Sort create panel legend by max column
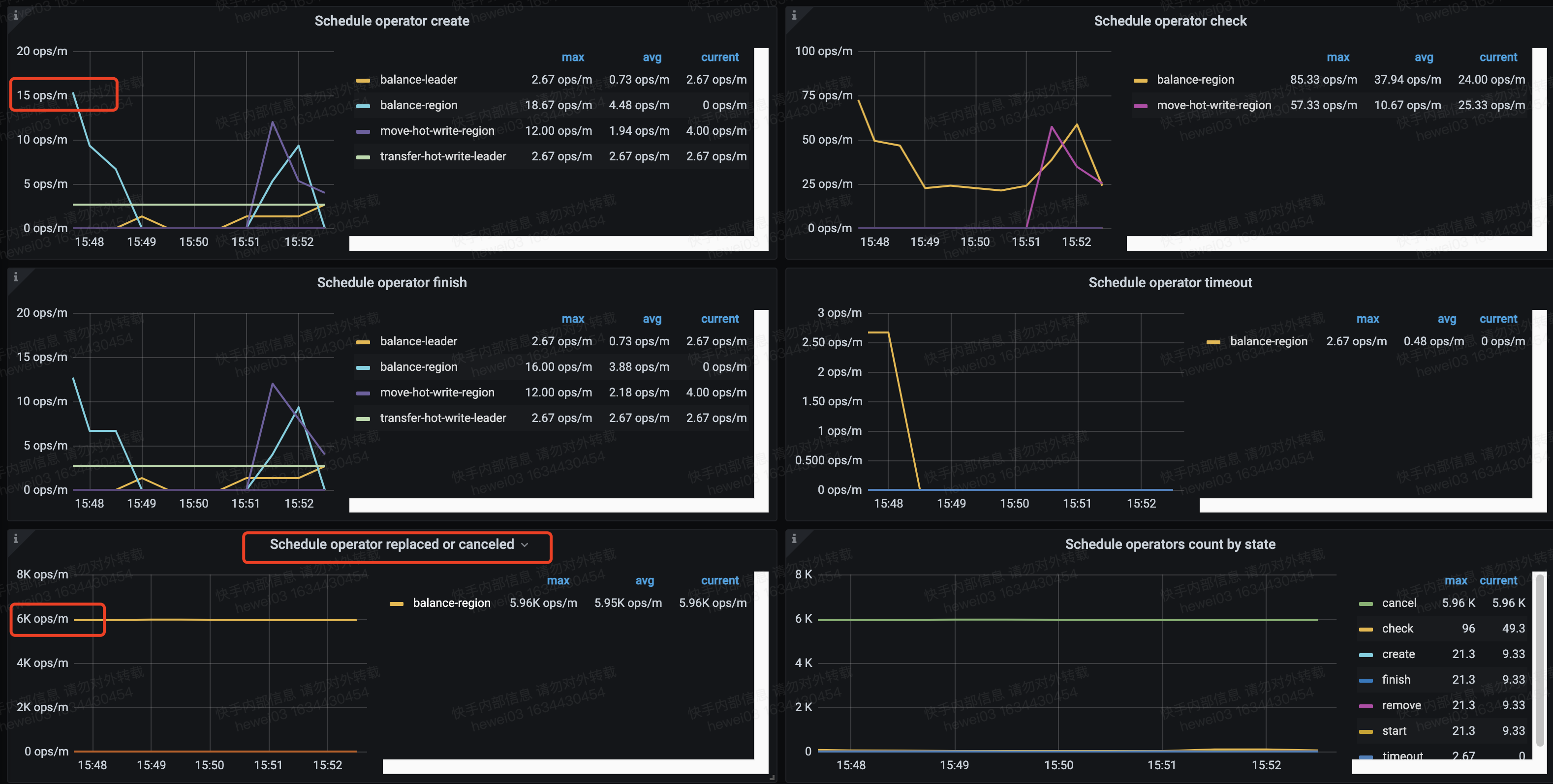 point(572,57)
